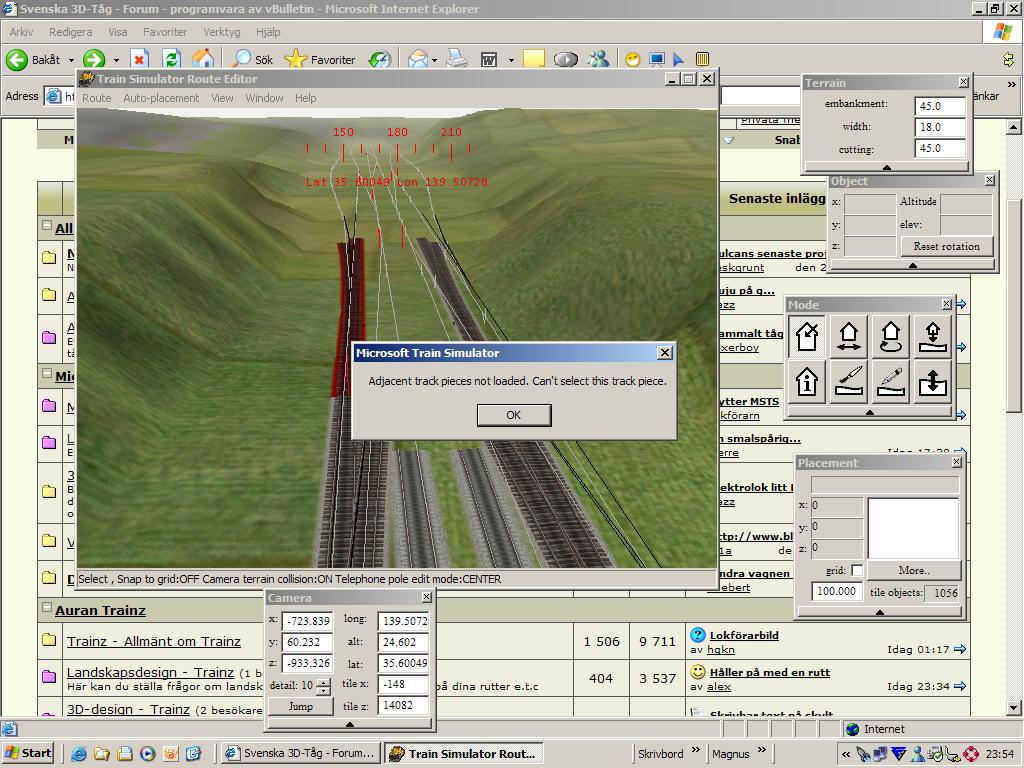Collapse the Auran Trainz forum category
Image resolution: width=1024 pixels, height=768 pixels.
(46, 608)
